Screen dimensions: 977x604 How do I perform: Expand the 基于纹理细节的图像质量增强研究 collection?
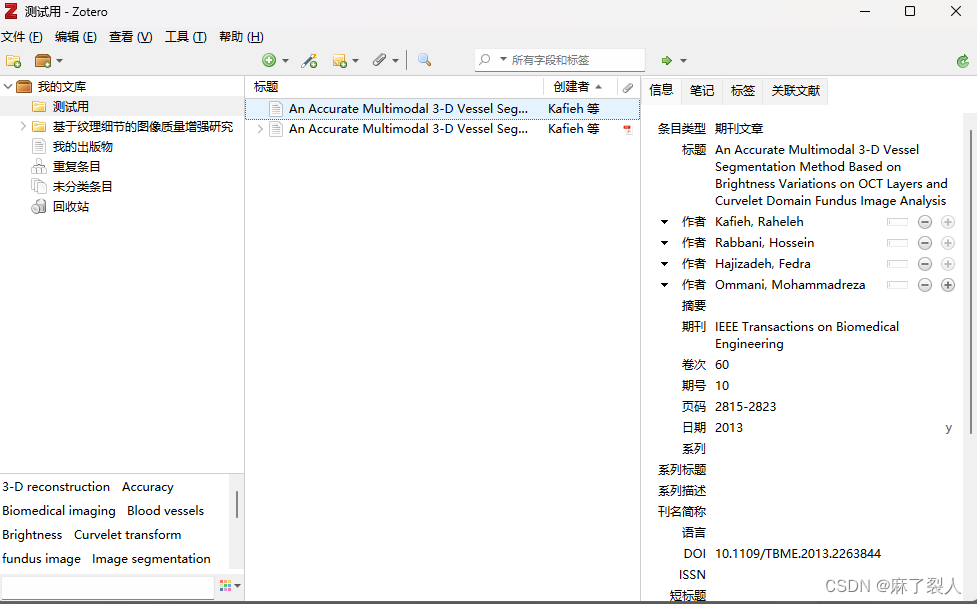23,127
